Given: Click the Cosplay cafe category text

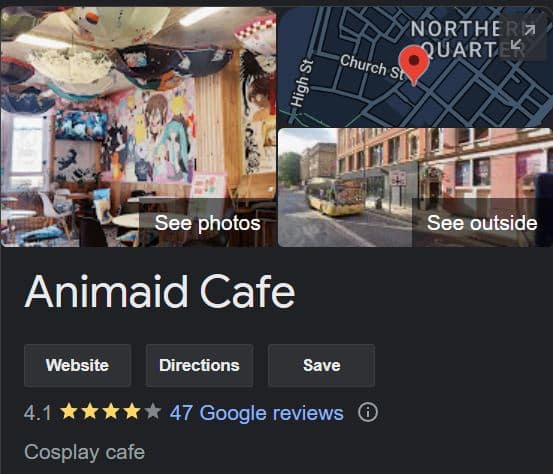Looking at the screenshot, I should tap(84, 452).
